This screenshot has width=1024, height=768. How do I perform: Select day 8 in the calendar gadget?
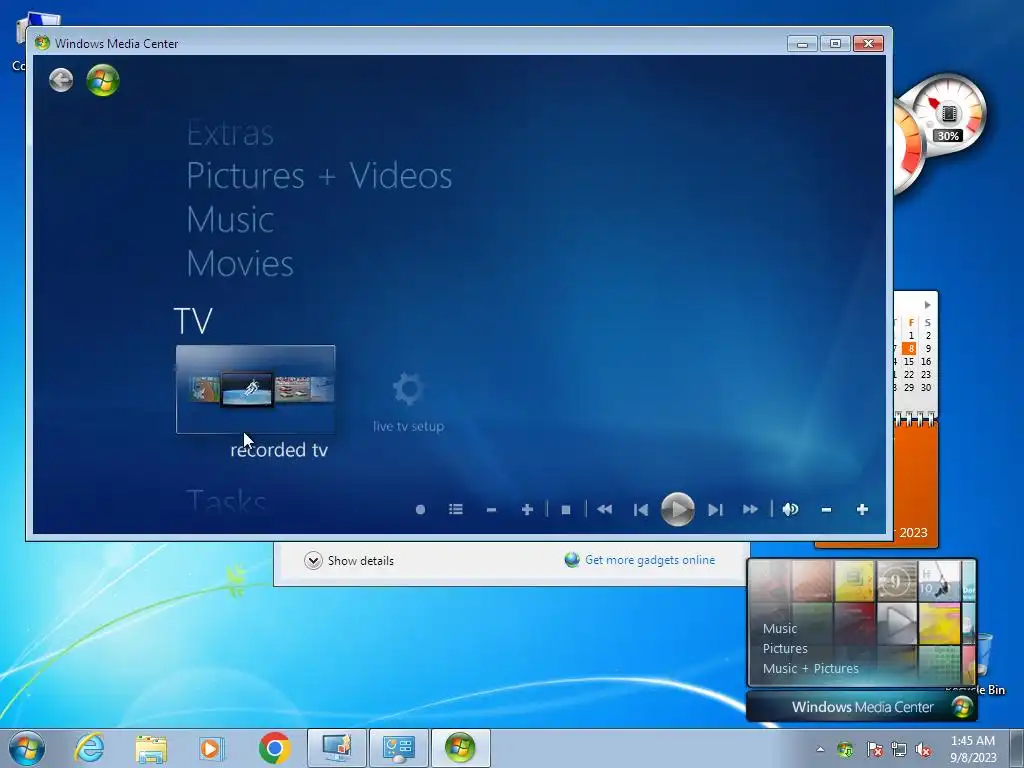pos(909,348)
